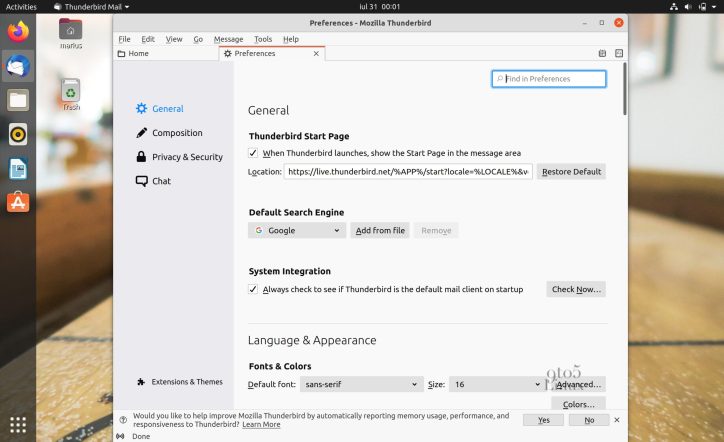Open the Thunderbird Mail app menu in the top bar
The image size is (724, 442).
pos(91,6)
